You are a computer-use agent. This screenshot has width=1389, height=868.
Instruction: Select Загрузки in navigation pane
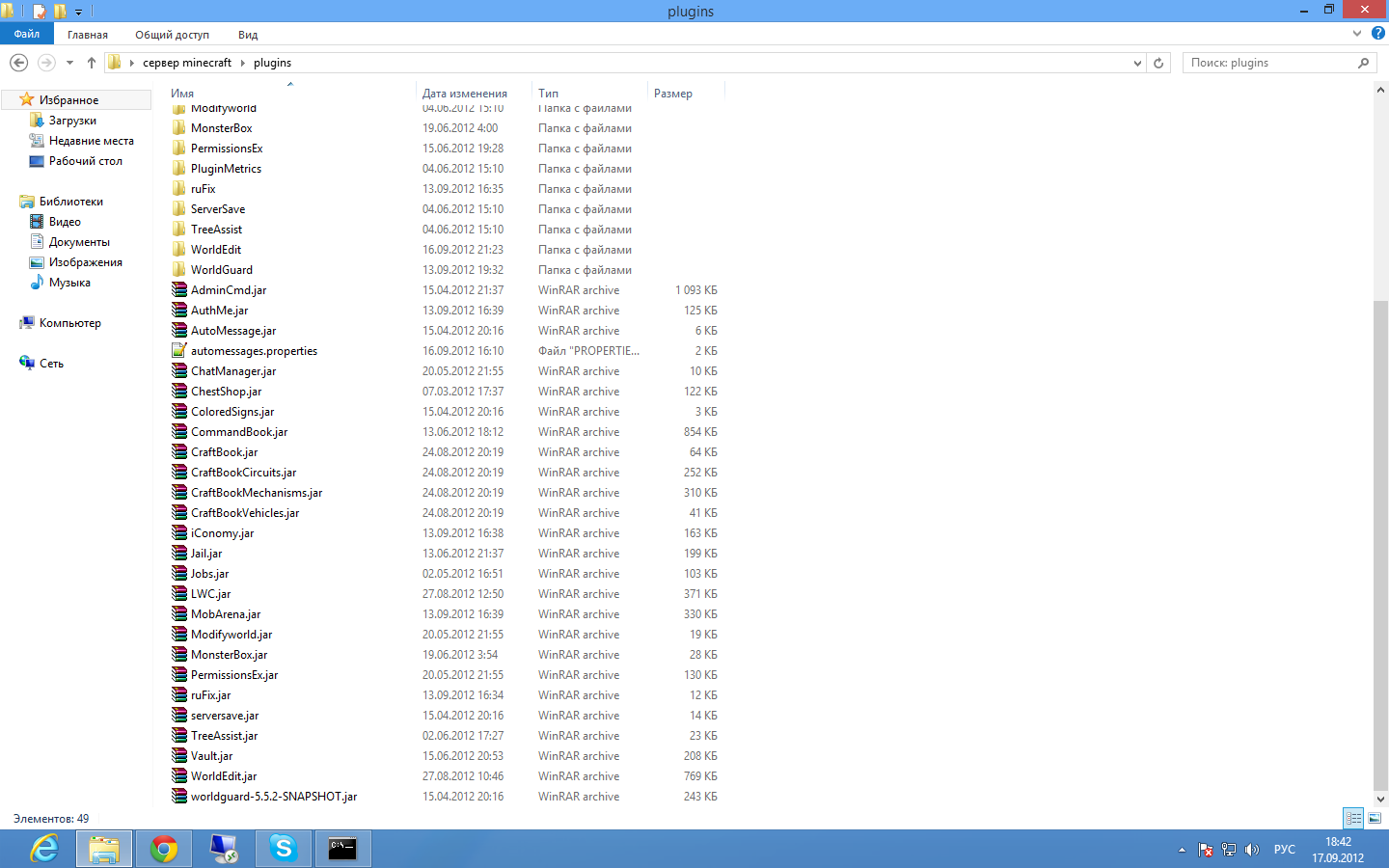(x=72, y=121)
